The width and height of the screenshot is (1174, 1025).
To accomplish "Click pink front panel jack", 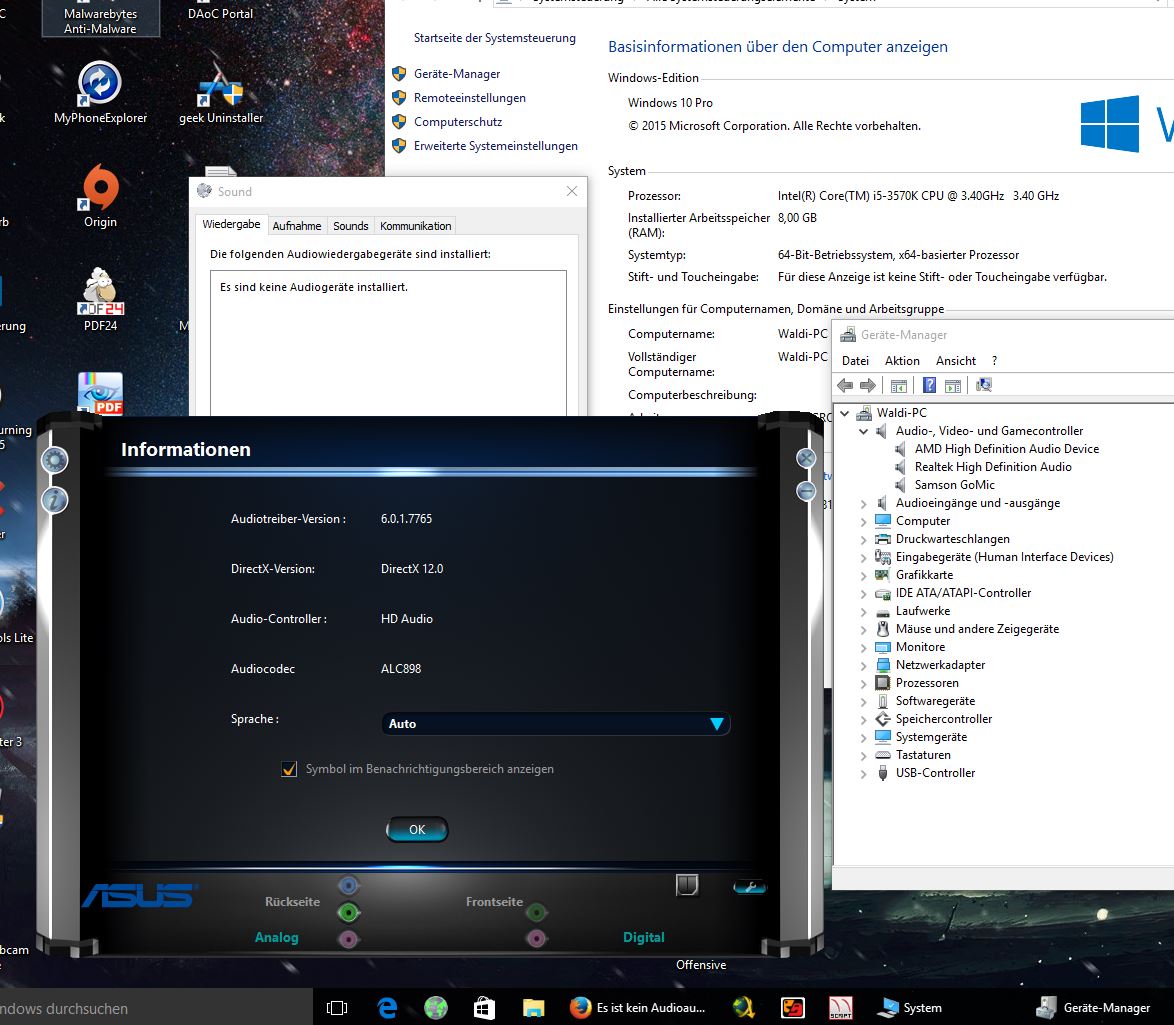I will tap(536, 938).
